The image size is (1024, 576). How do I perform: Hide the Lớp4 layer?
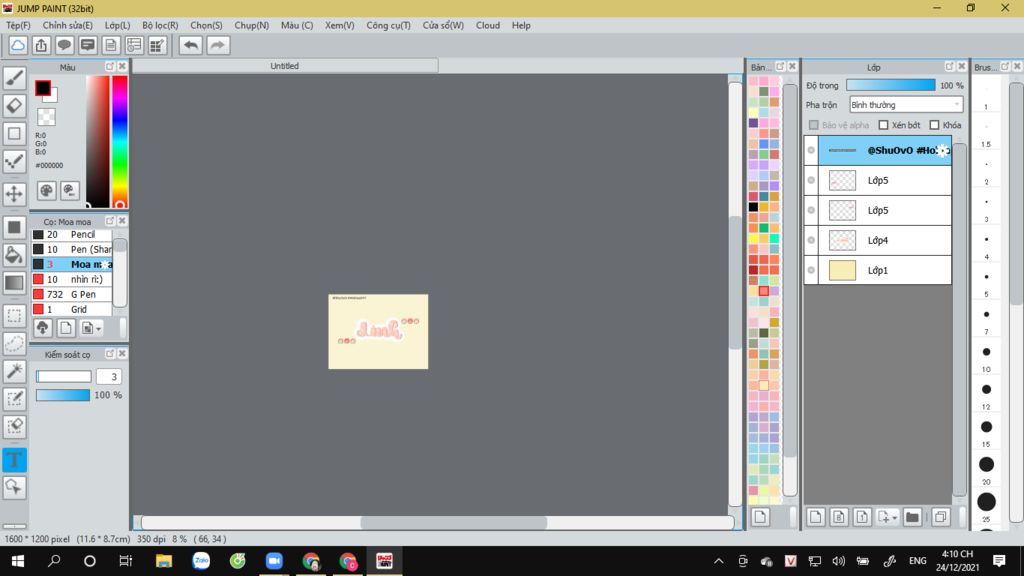pyautogui.click(x=811, y=240)
